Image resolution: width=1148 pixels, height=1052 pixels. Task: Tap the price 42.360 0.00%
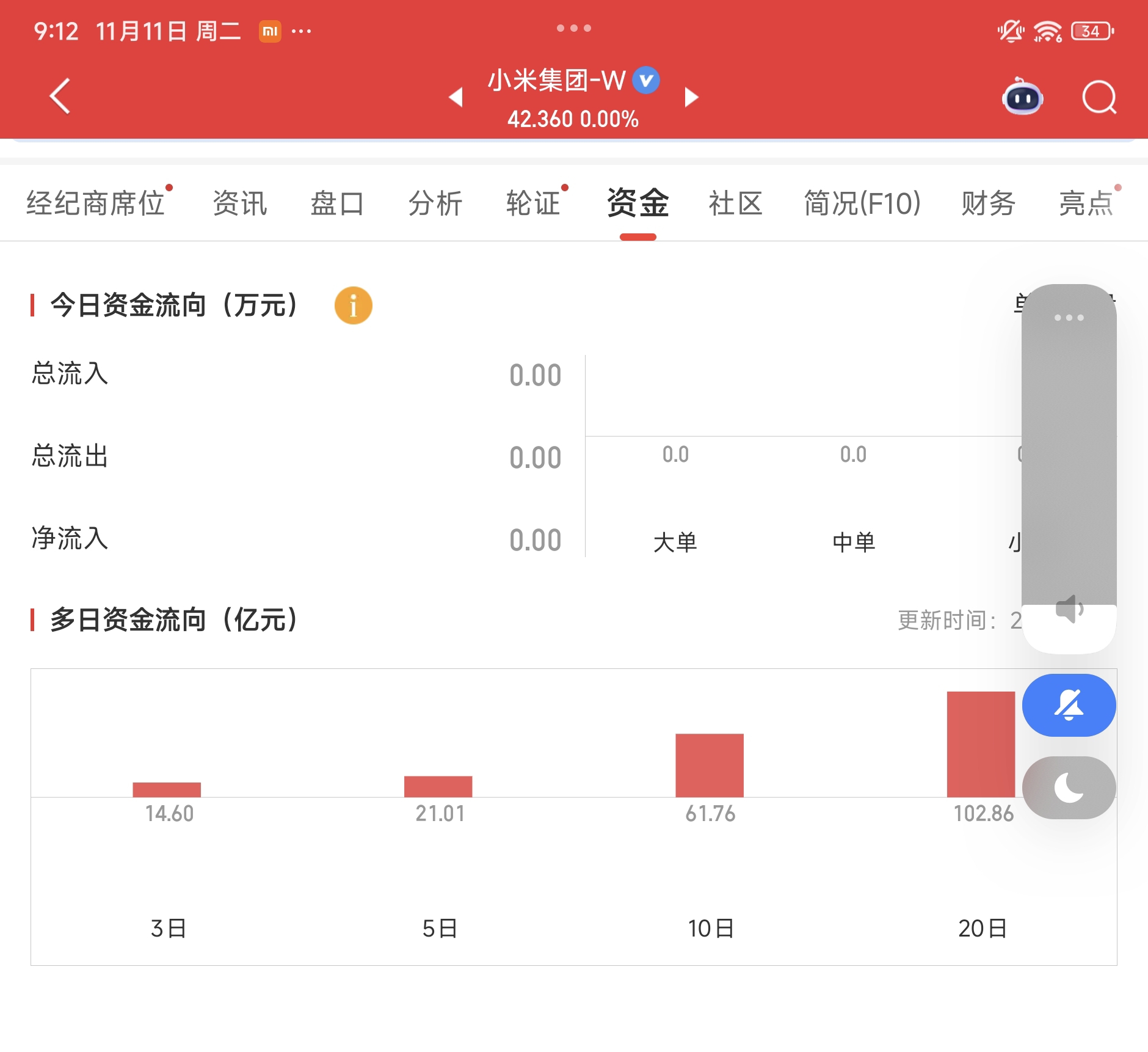click(573, 119)
